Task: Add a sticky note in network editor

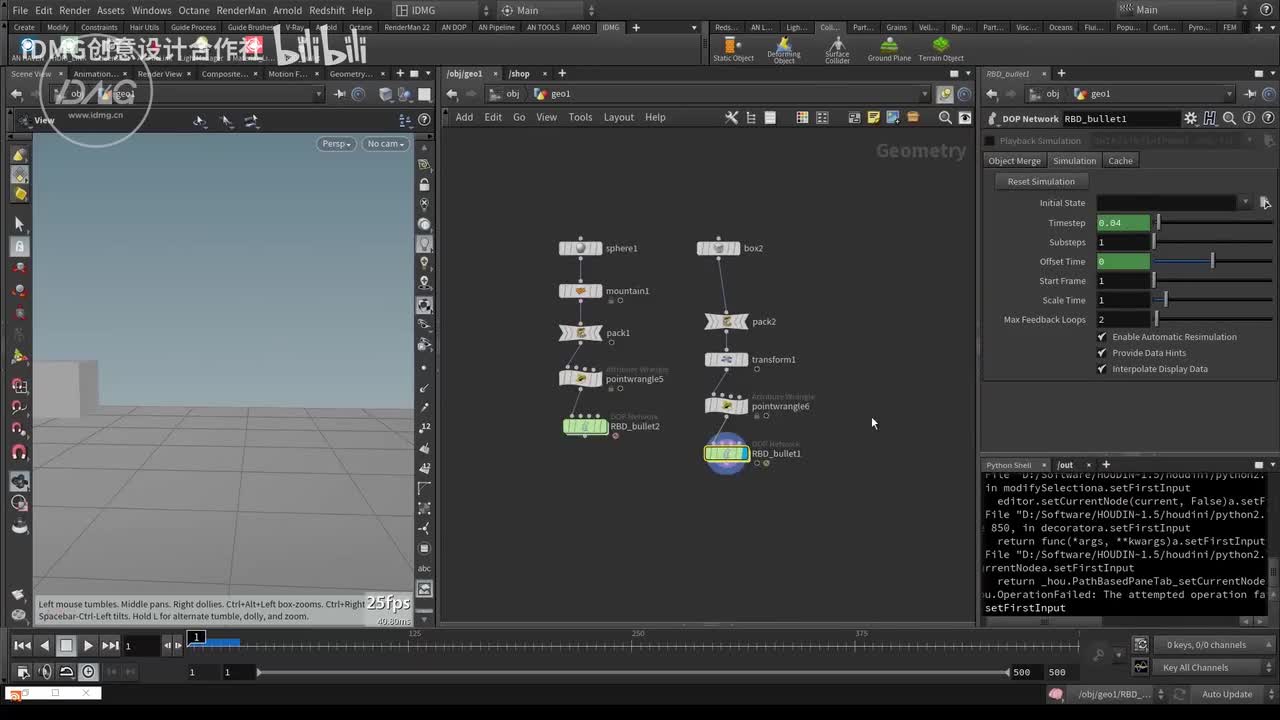Action: [873, 118]
